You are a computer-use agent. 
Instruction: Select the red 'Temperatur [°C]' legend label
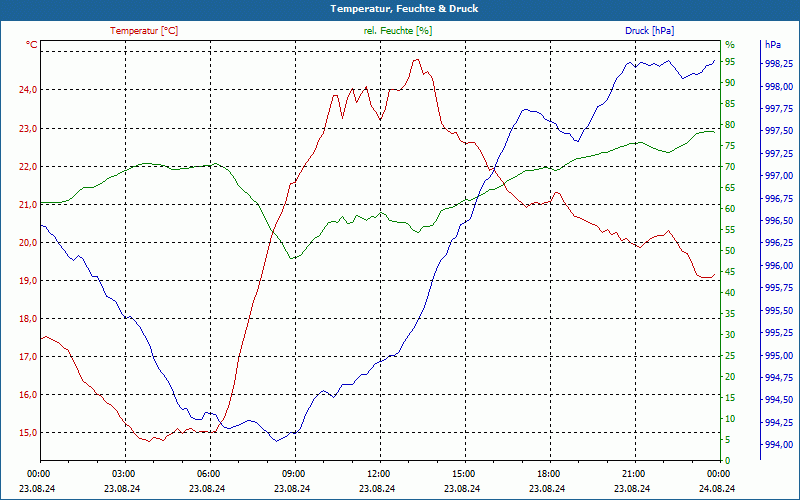(x=144, y=31)
